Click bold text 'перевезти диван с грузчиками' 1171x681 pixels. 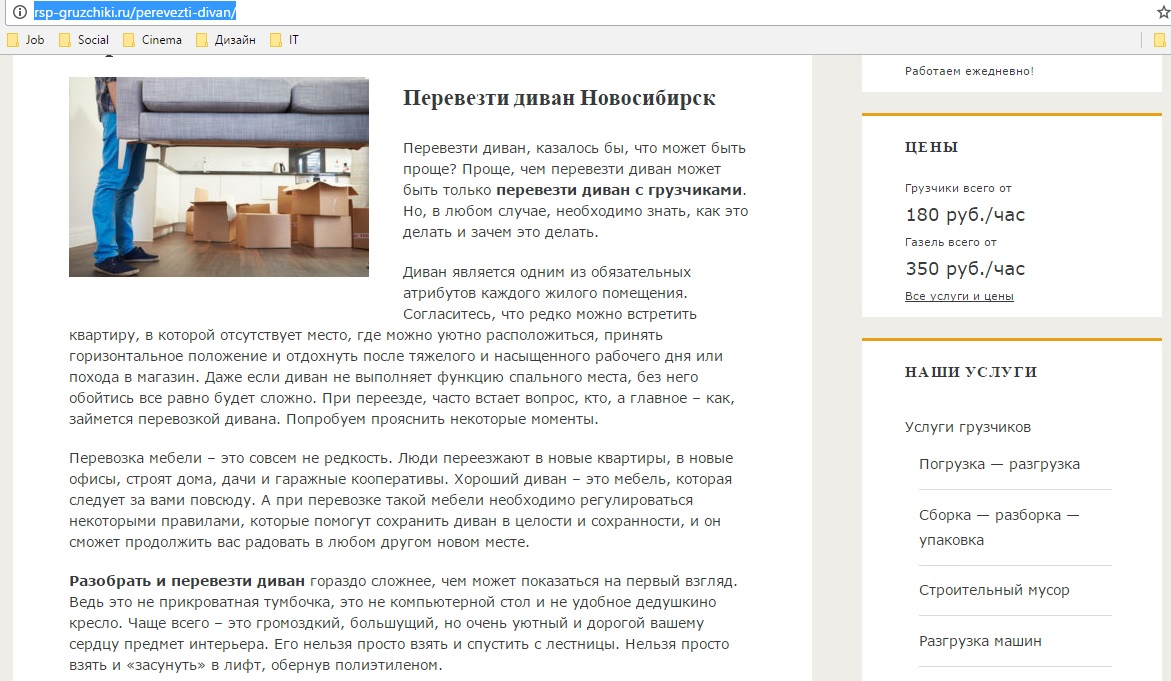pyautogui.click(x=619, y=190)
